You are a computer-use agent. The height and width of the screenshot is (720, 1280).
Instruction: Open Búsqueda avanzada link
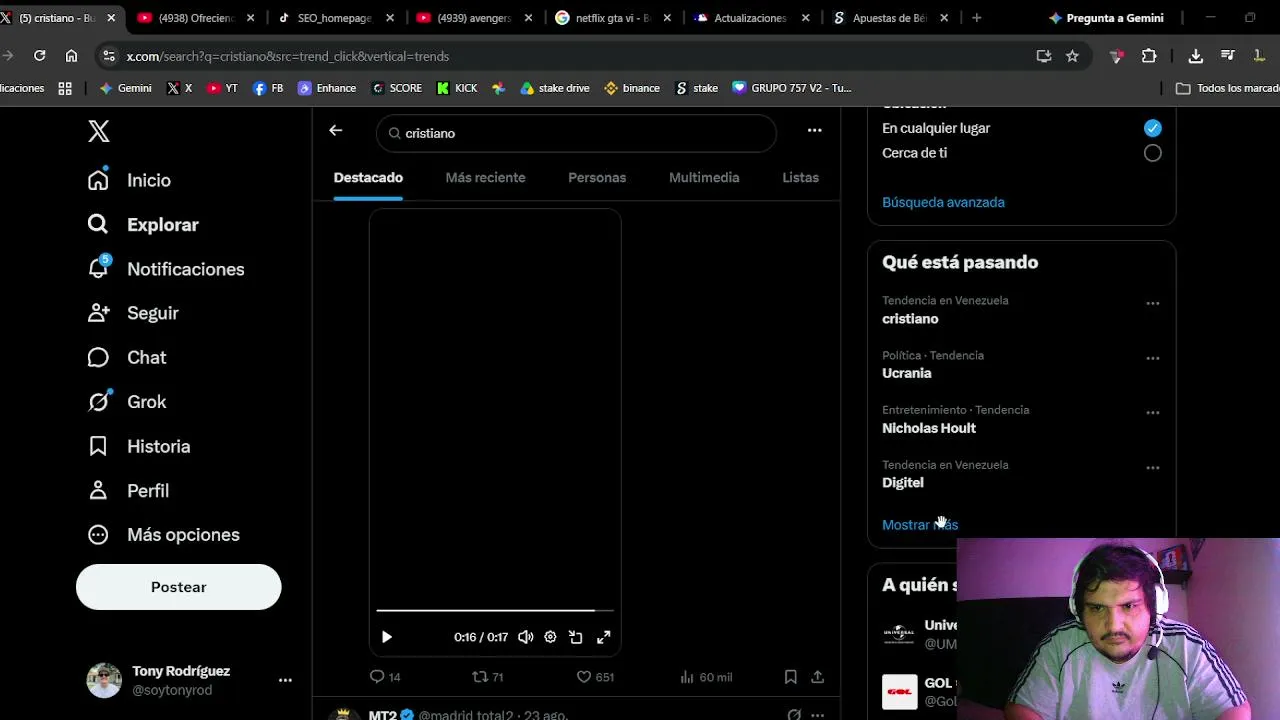coord(943,202)
